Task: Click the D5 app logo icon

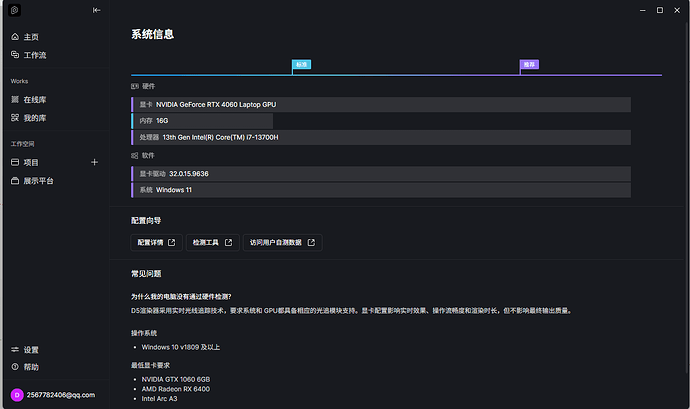Action: tap(15, 10)
